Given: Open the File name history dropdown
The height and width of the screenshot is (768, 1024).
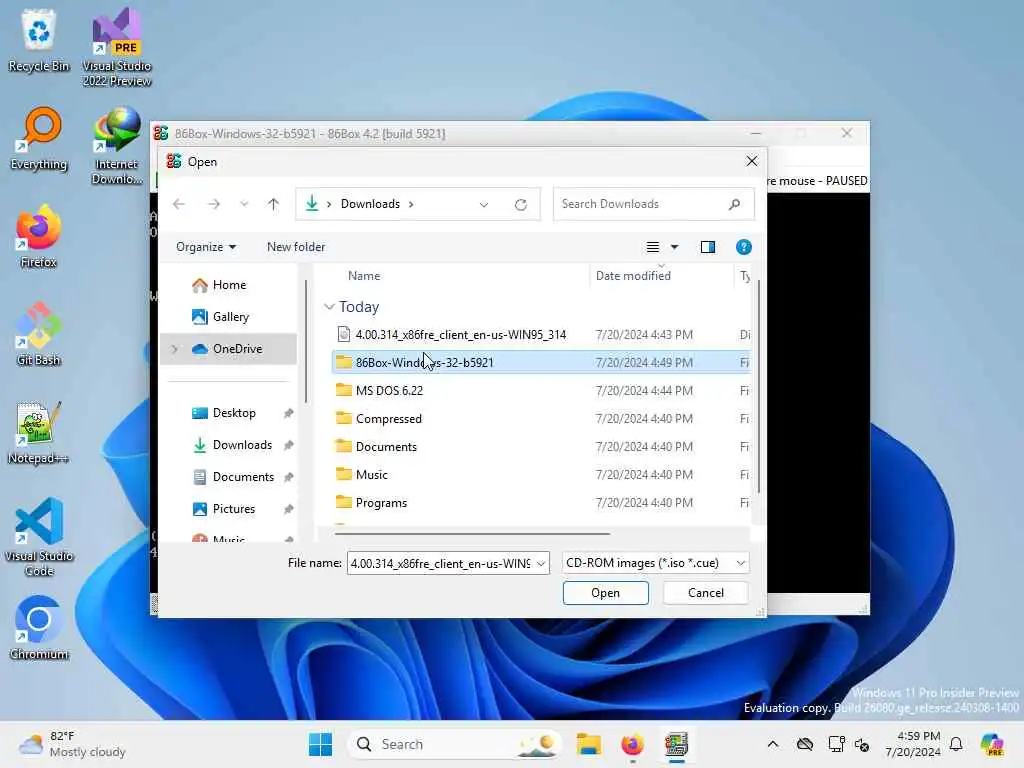Looking at the screenshot, I should tap(541, 563).
